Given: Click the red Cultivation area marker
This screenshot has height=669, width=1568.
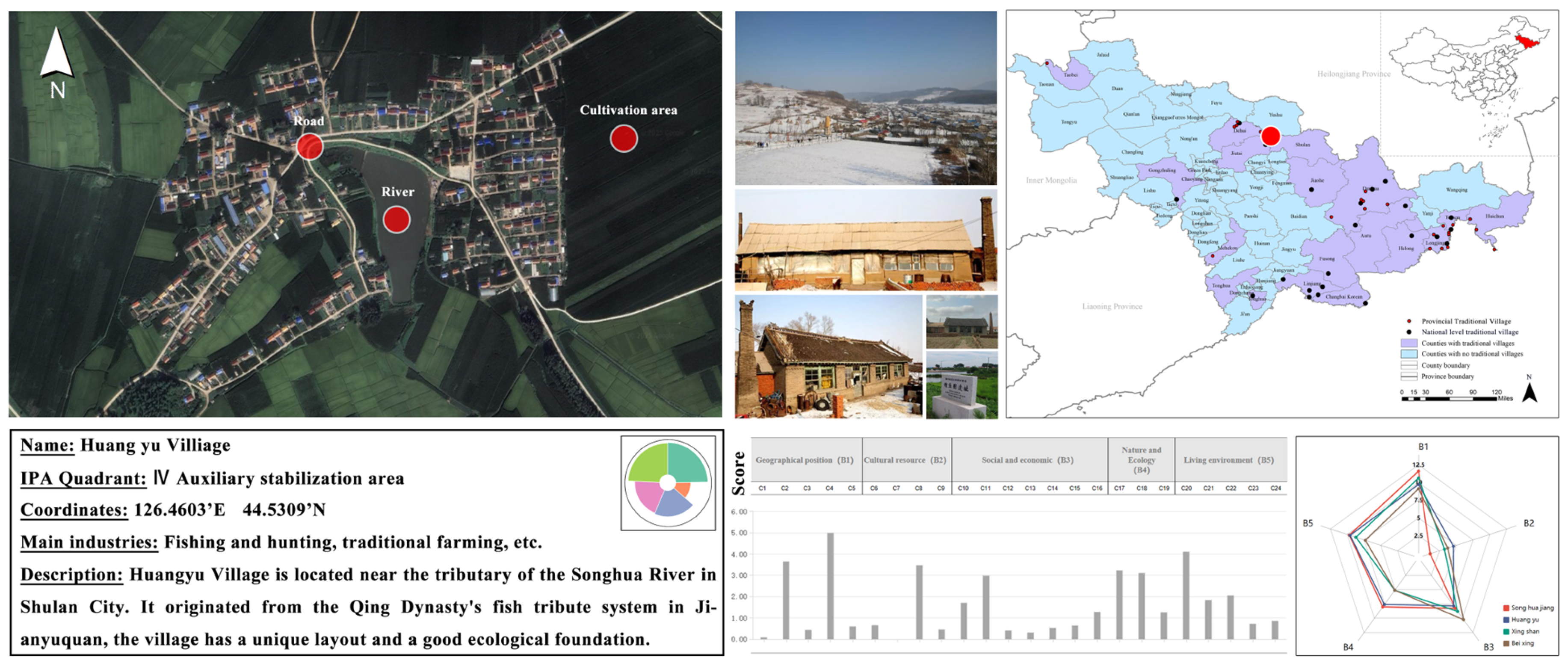Looking at the screenshot, I should pyautogui.click(x=623, y=138).
